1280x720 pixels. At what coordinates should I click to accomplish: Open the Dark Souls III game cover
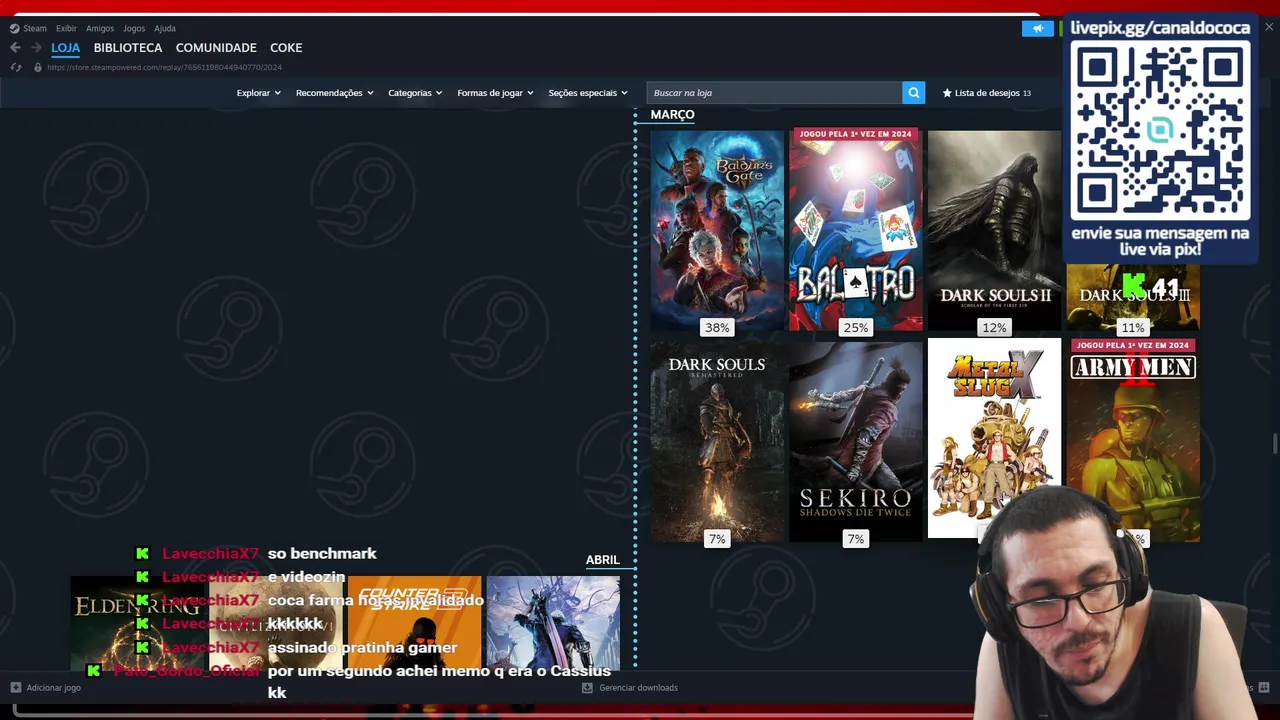tap(1133, 297)
